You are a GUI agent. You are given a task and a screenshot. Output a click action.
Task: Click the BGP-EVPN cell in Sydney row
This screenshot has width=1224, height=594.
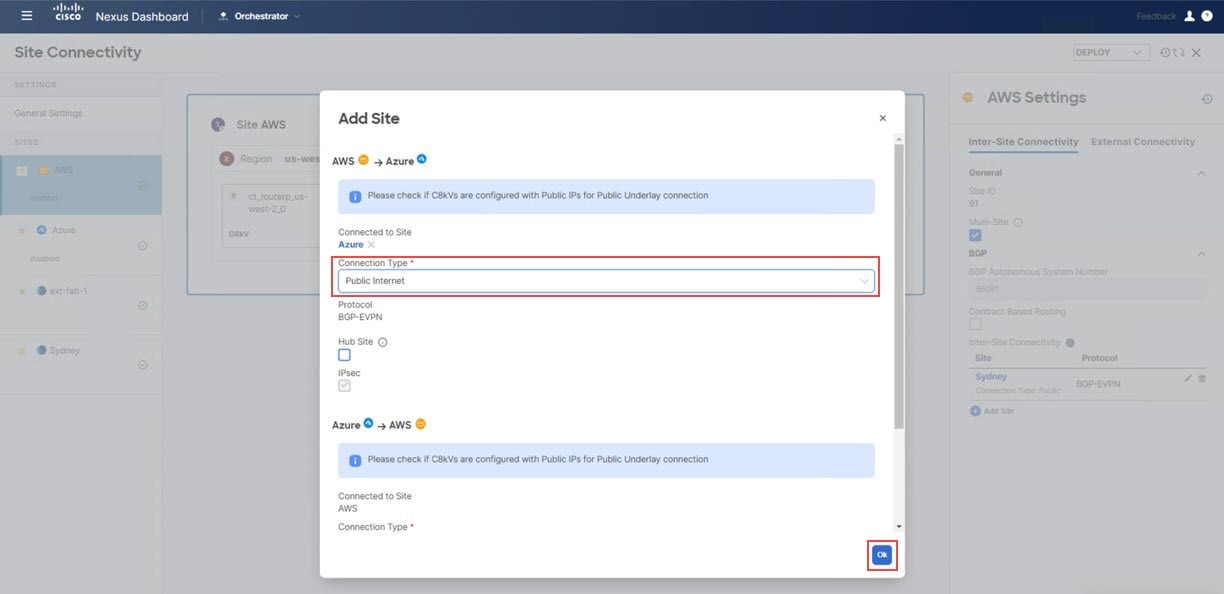pyautogui.click(x=1100, y=383)
